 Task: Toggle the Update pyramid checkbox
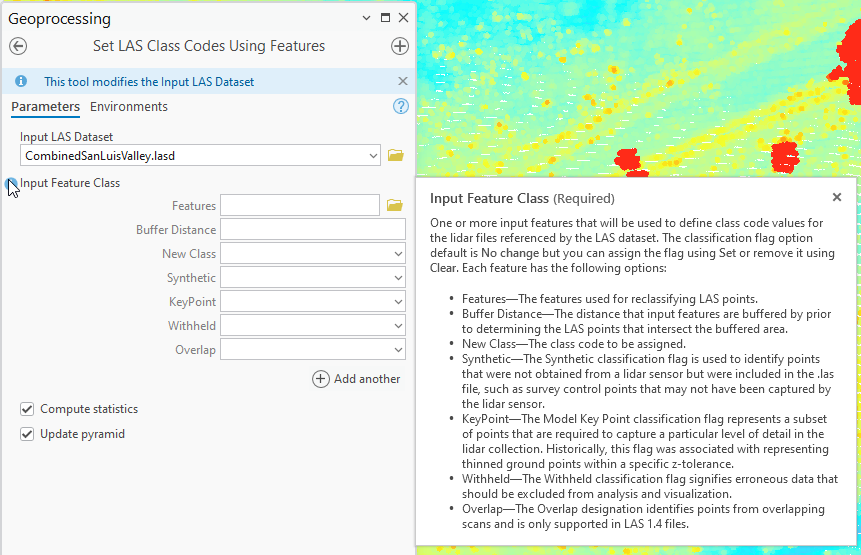coord(27,434)
